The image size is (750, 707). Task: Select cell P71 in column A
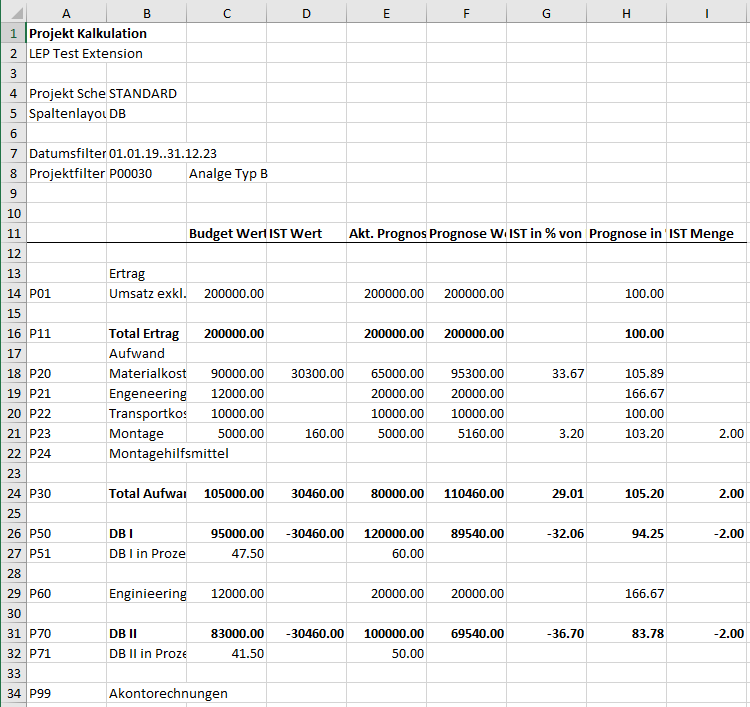pos(66,653)
